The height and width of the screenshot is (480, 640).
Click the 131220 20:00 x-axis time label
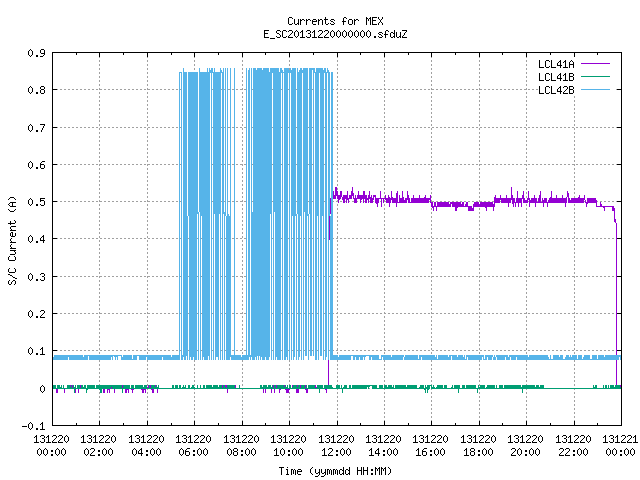pyautogui.click(x=525, y=446)
